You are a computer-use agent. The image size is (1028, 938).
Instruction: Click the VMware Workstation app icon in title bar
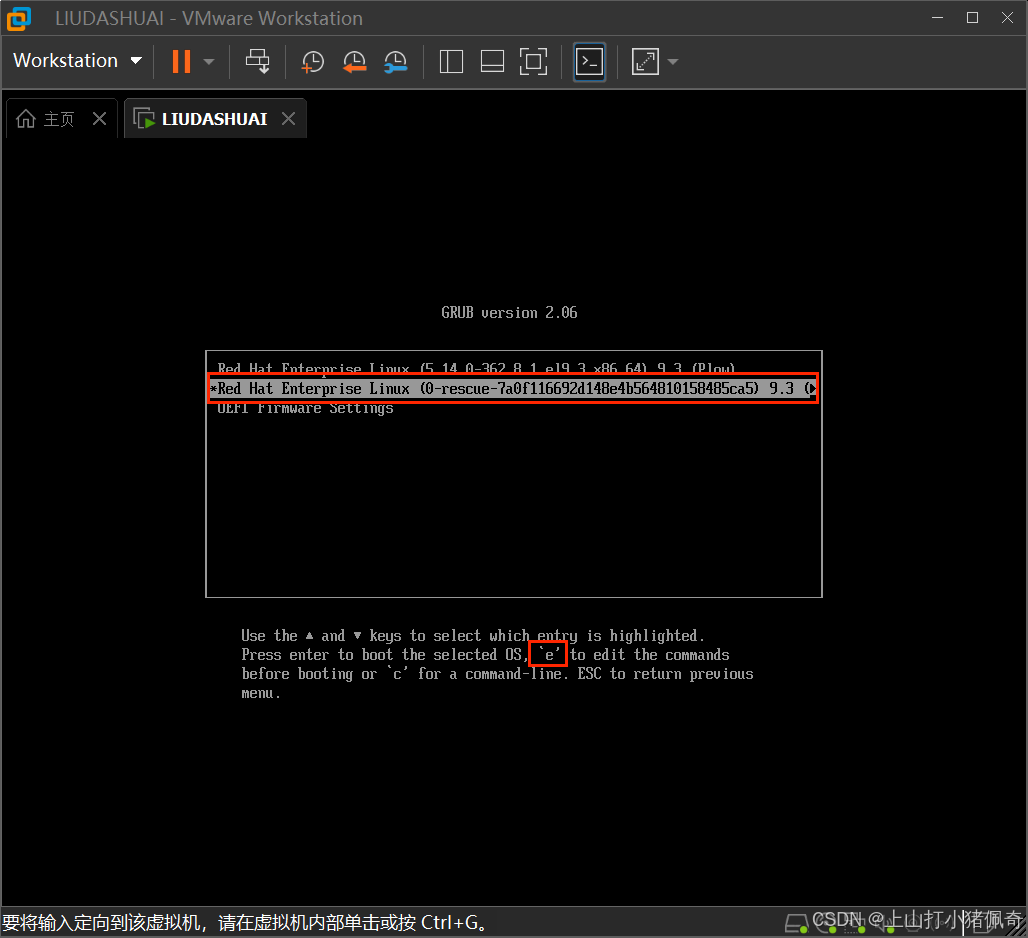click(19, 18)
